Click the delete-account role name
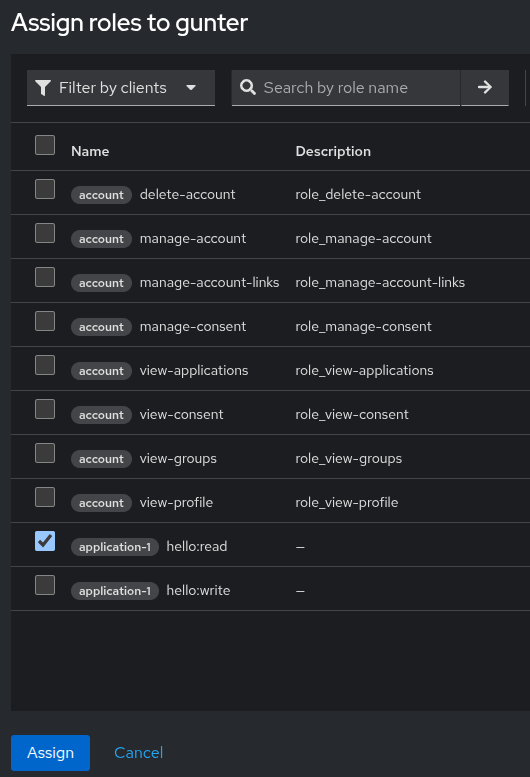The height and width of the screenshot is (777, 530). 188,194
